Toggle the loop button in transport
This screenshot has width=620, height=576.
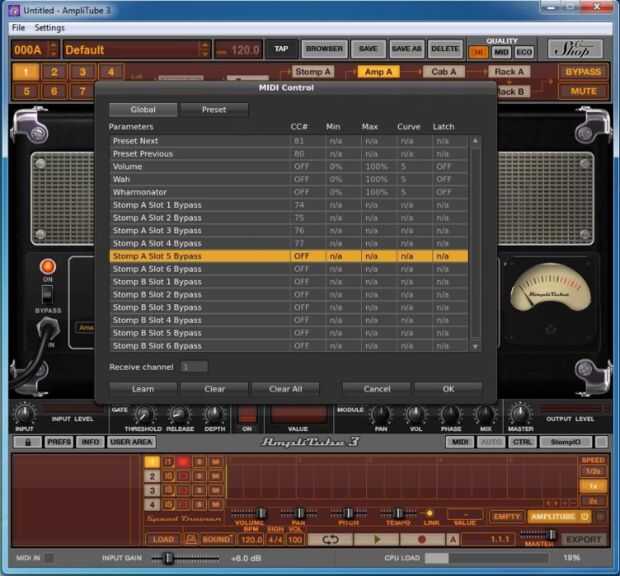pos(331,539)
